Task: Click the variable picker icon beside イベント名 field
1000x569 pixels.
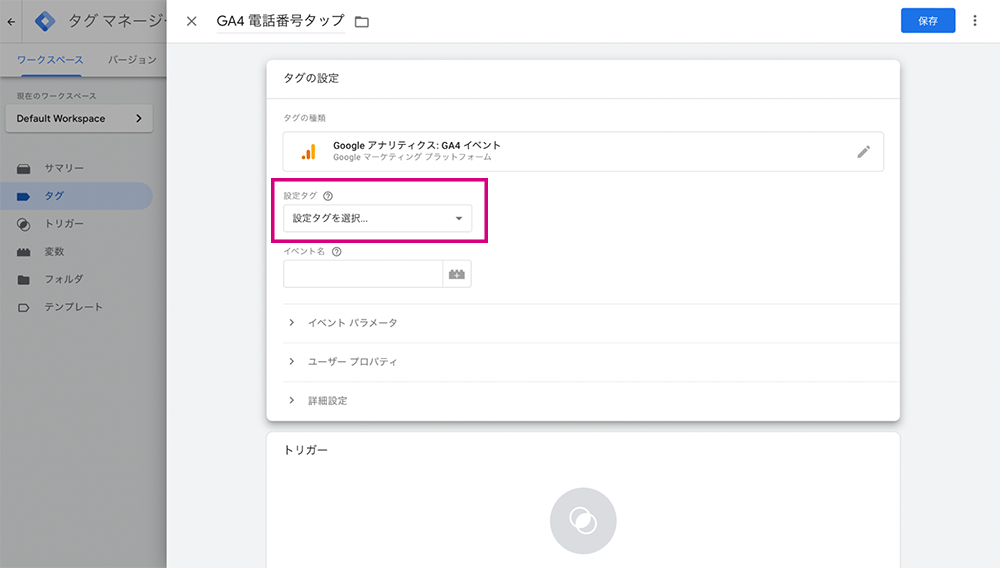Action: (457, 274)
